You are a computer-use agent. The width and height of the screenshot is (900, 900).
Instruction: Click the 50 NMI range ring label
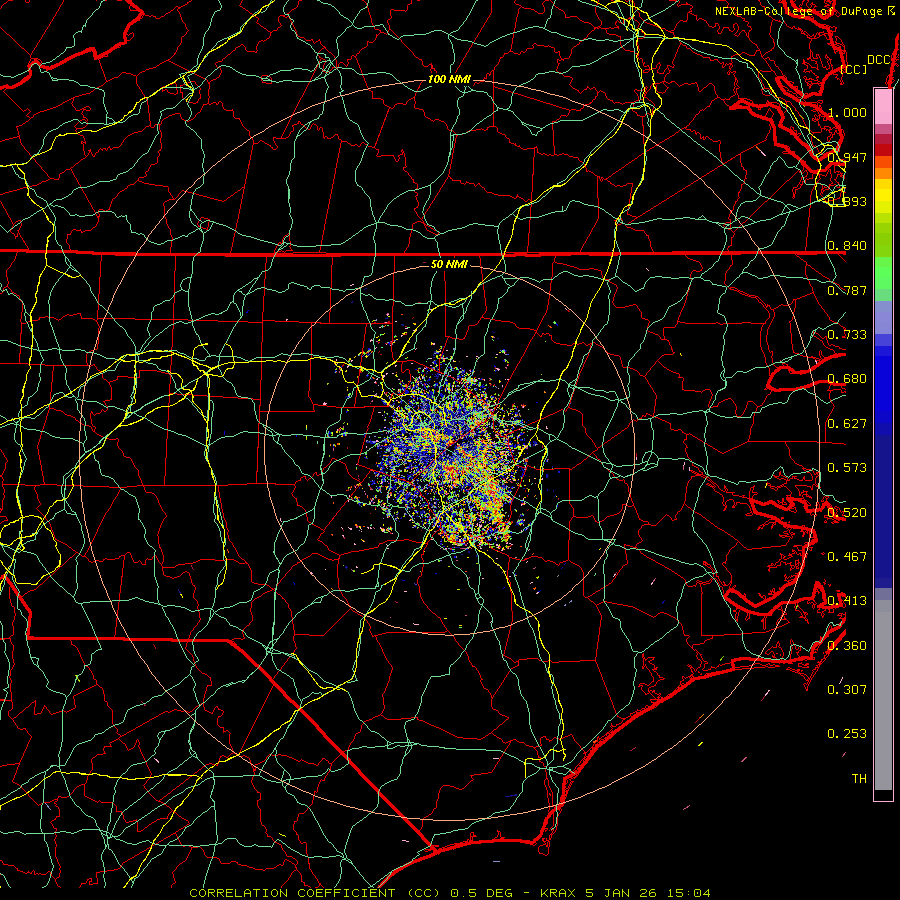pyautogui.click(x=449, y=264)
